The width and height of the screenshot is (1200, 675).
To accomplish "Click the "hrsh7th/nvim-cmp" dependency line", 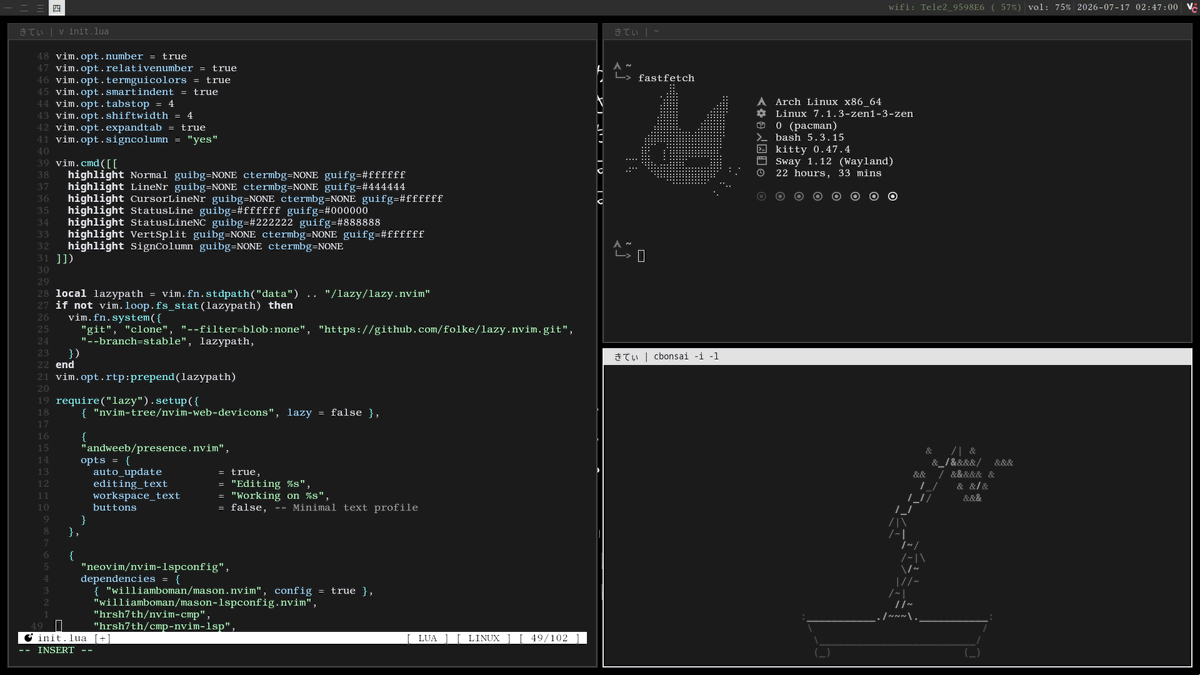I will pyautogui.click(x=152, y=615).
